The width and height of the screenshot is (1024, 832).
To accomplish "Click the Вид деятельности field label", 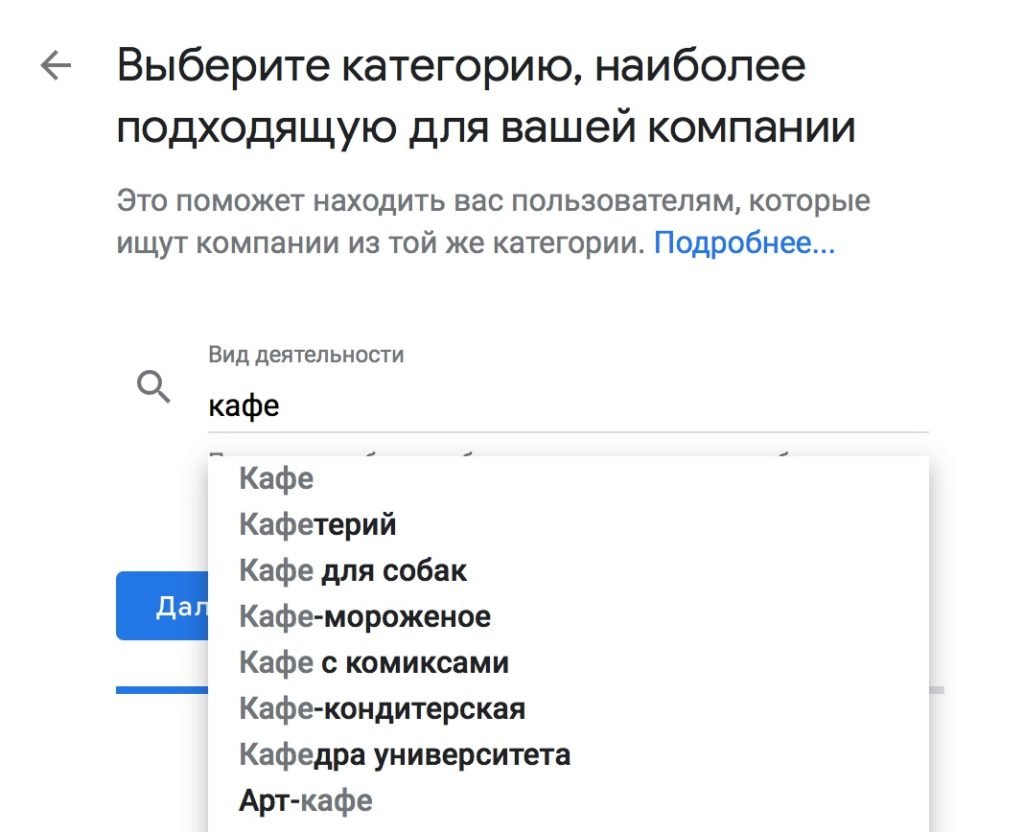I will pyautogui.click(x=304, y=354).
